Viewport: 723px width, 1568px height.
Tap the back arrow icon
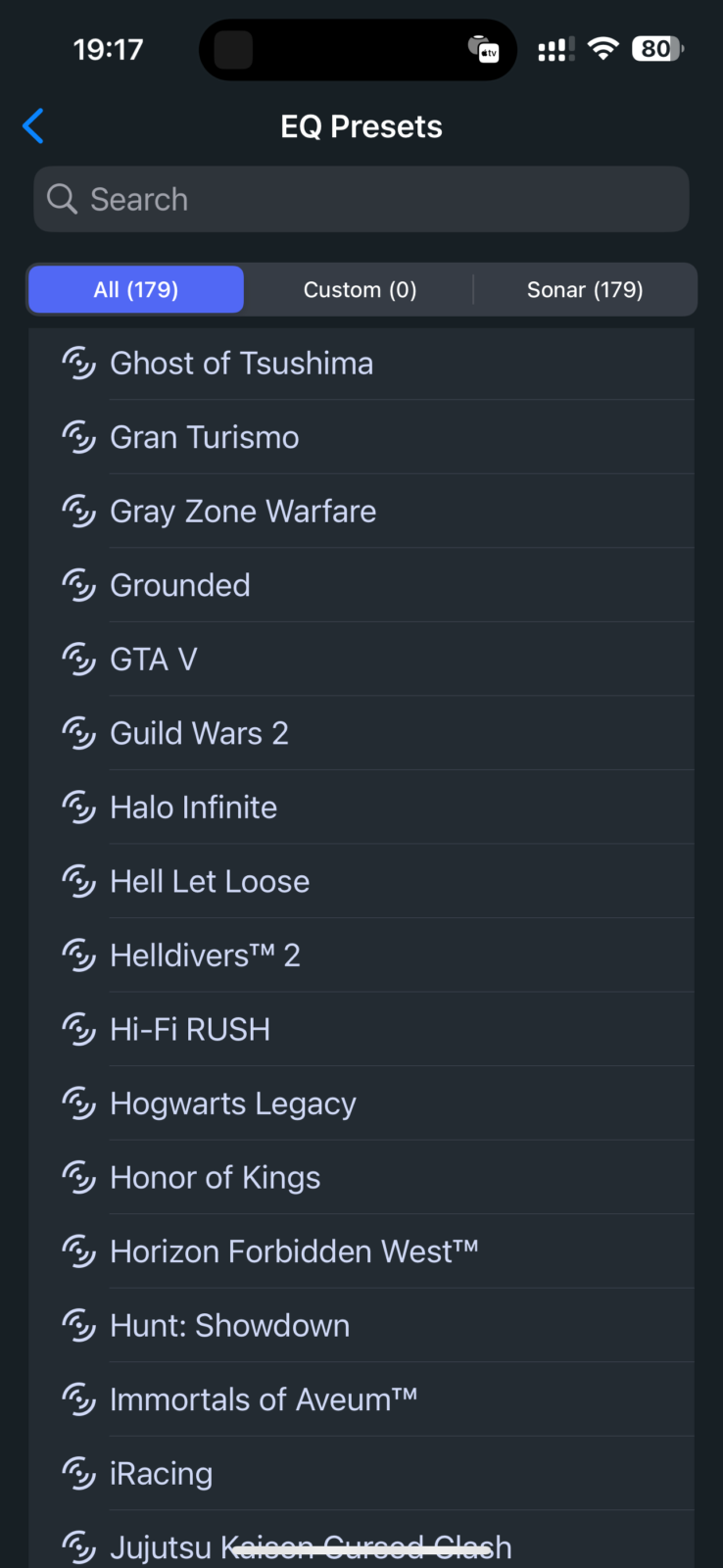(x=33, y=126)
